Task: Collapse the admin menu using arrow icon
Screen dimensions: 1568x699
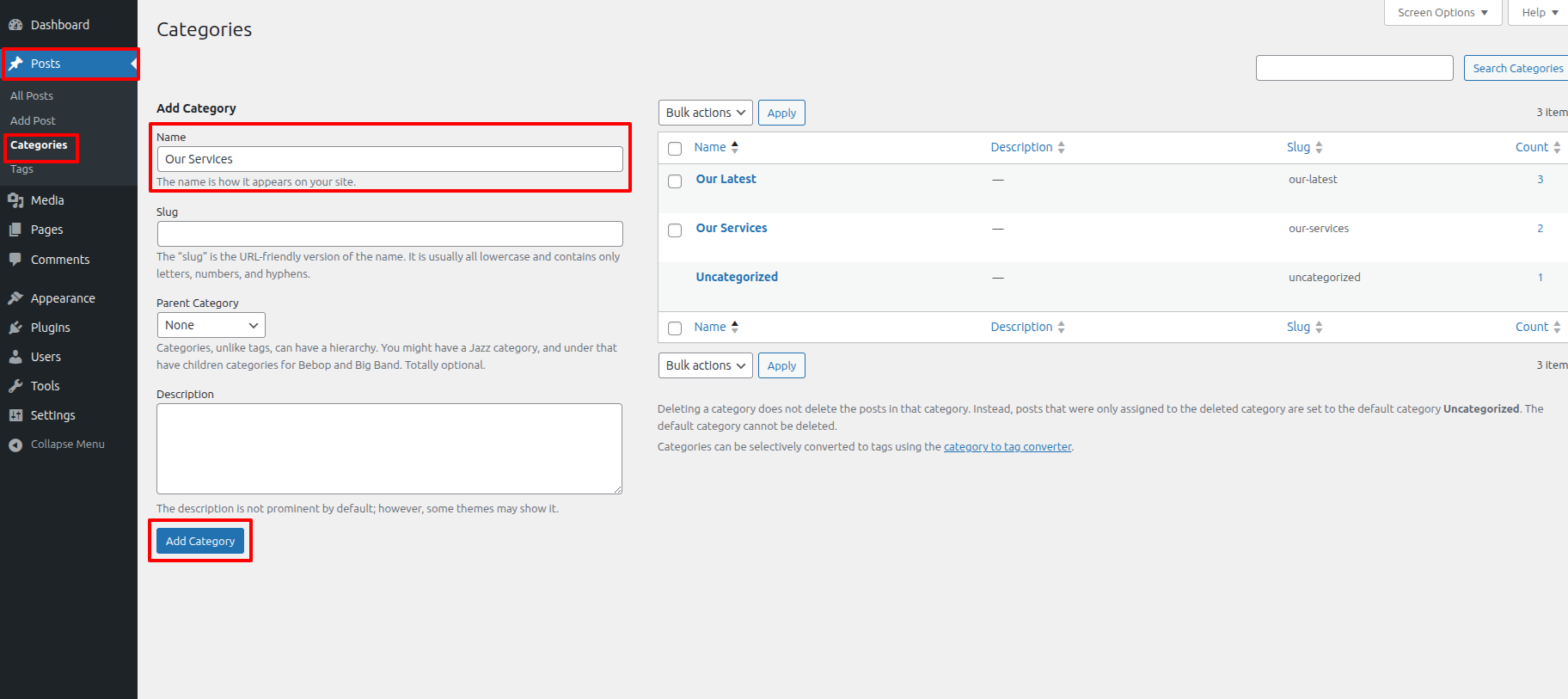Action: coord(15,445)
